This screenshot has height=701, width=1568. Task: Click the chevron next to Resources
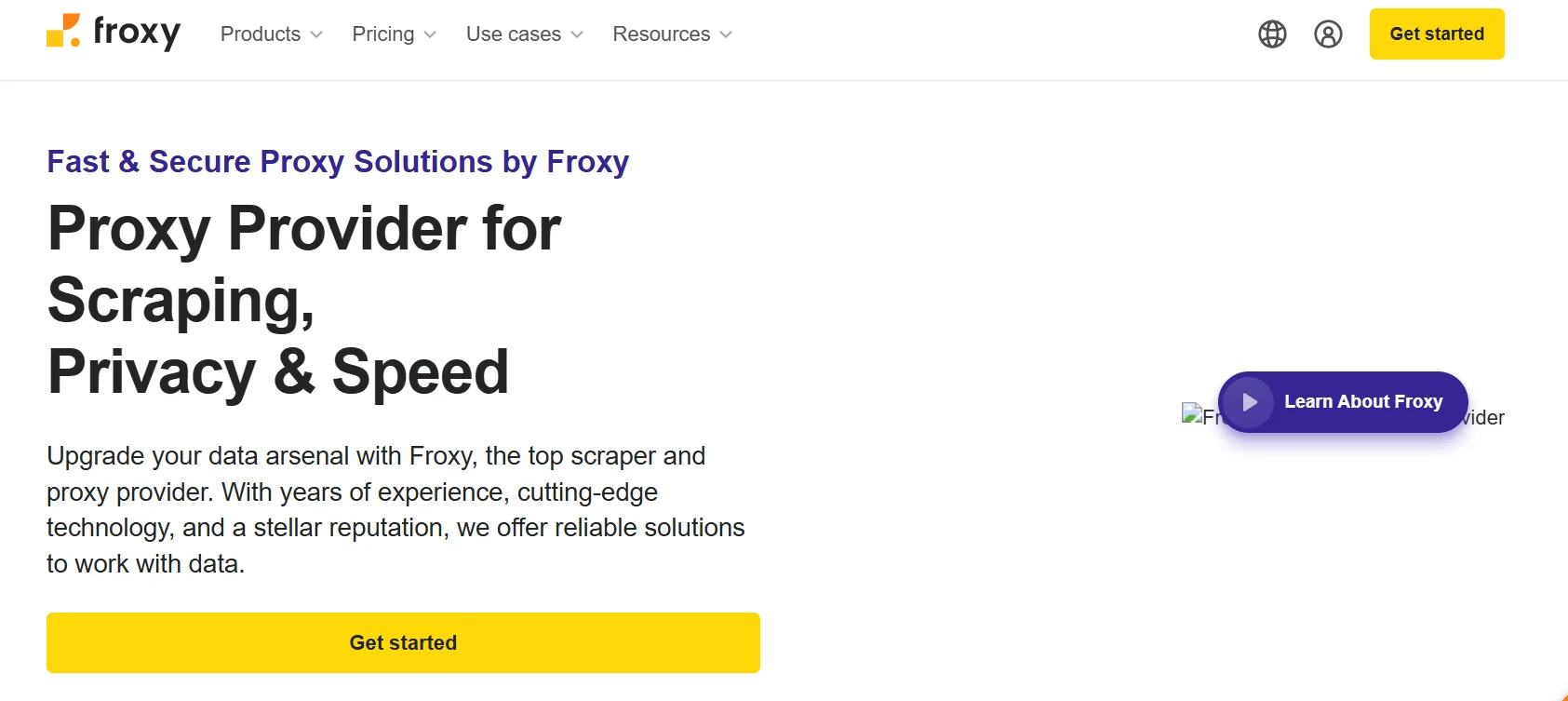pos(726,34)
